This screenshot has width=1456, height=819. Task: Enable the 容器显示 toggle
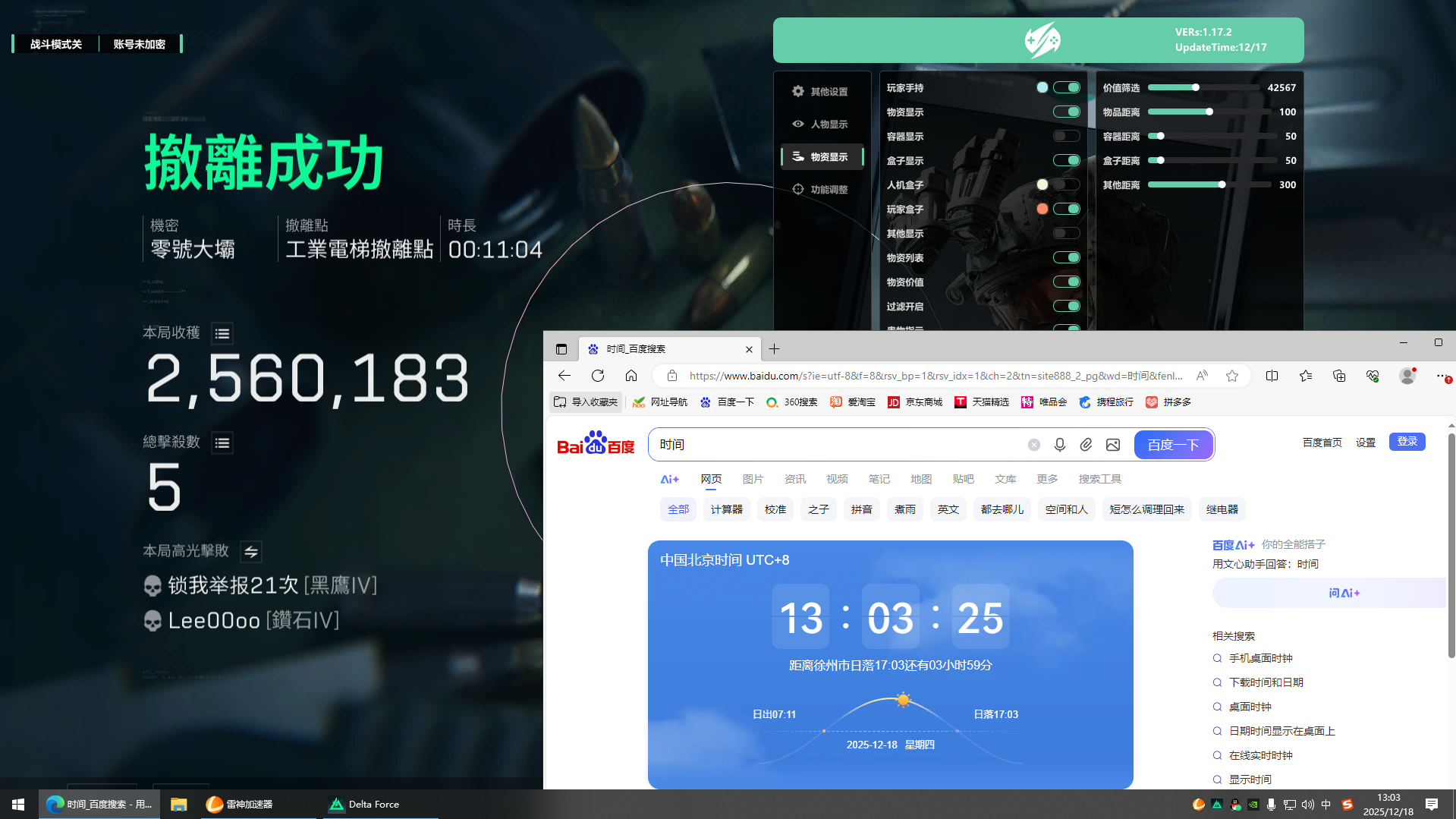(1066, 135)
